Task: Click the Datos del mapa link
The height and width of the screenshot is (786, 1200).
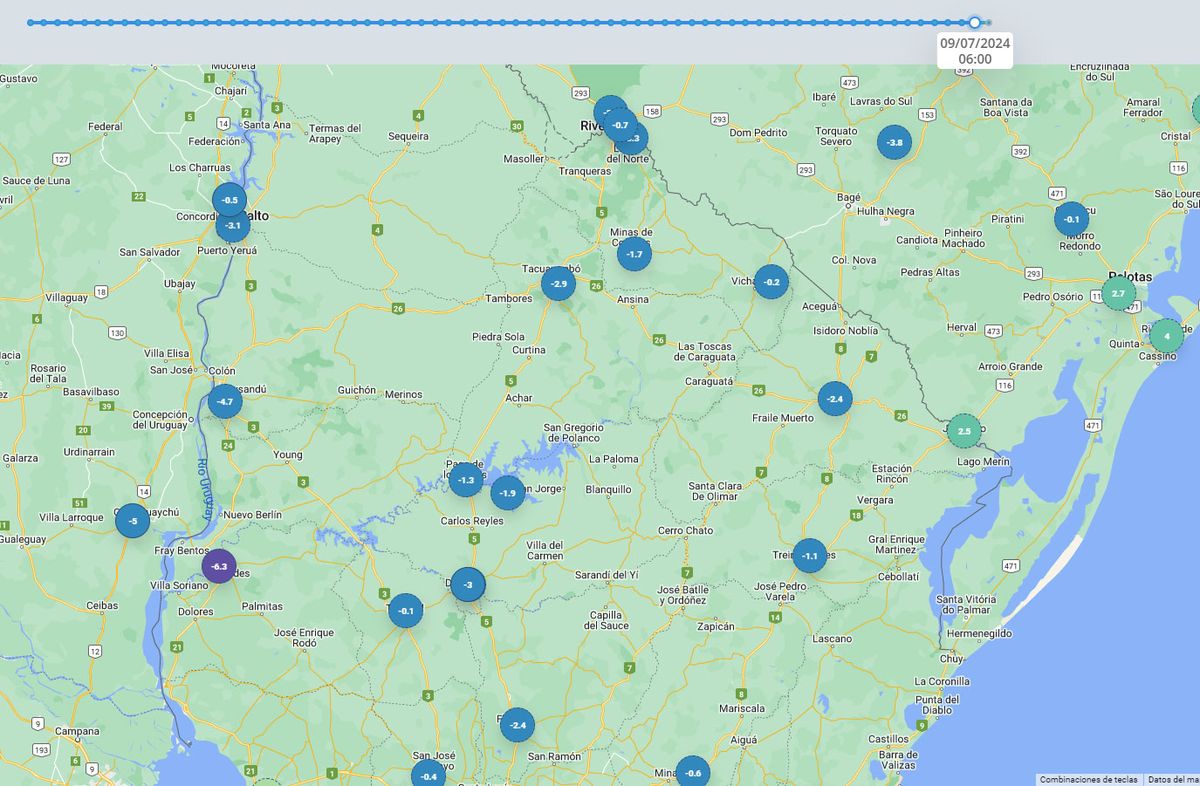Action: coord(1172,779)
